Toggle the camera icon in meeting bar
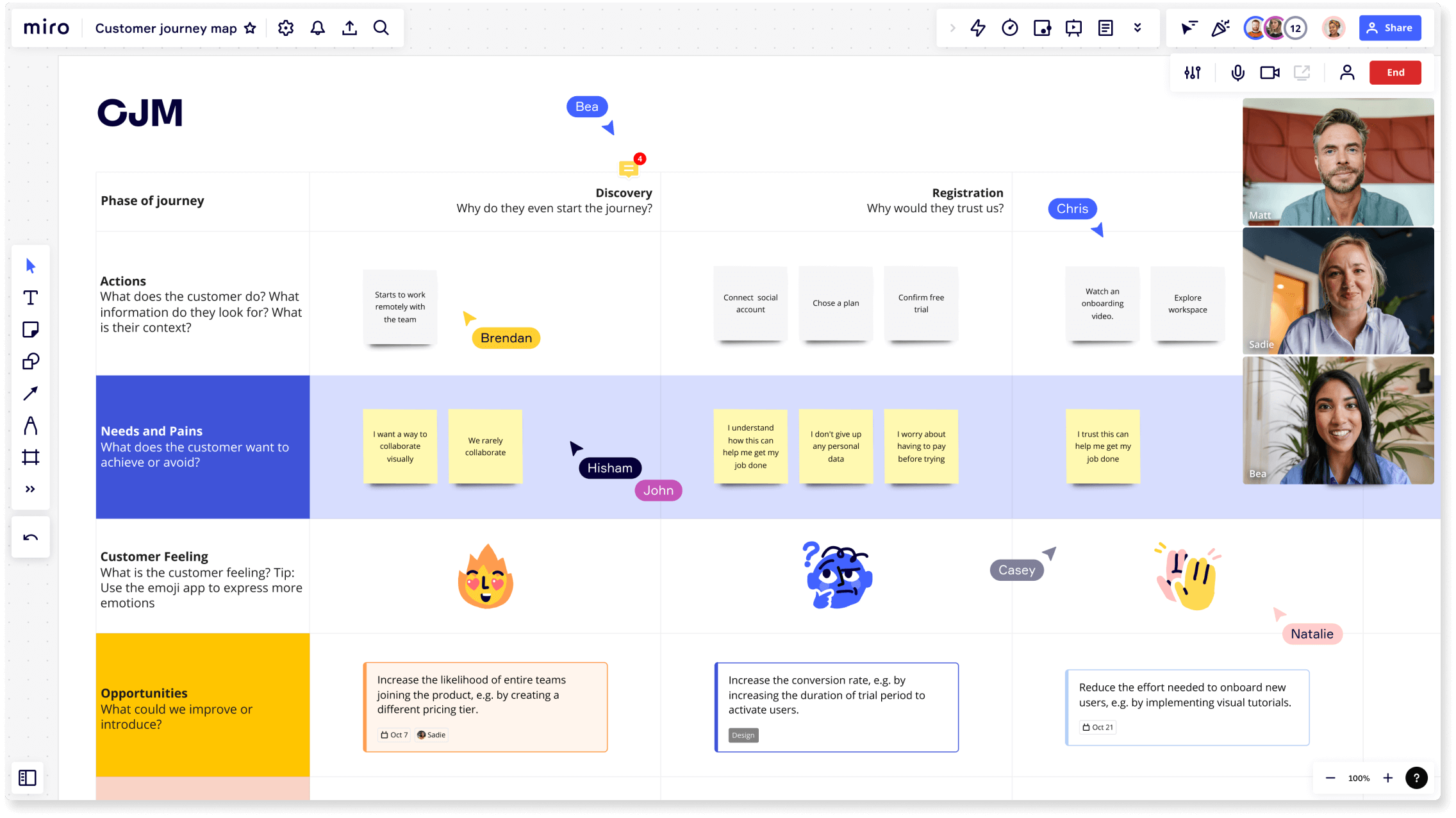Image resolution: width=1456 pixels, height=818 pixels. (1268, 72)
